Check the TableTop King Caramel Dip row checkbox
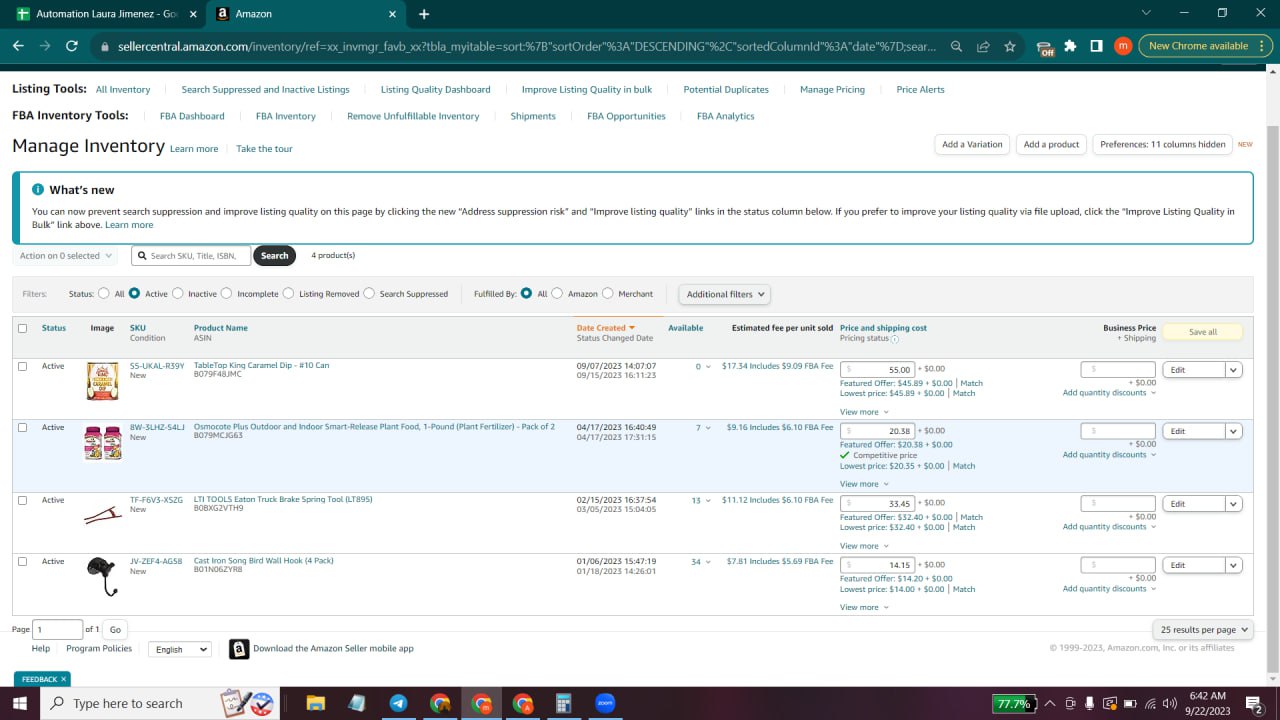This screenshot has height=720, width=1280. click(23, 366)
